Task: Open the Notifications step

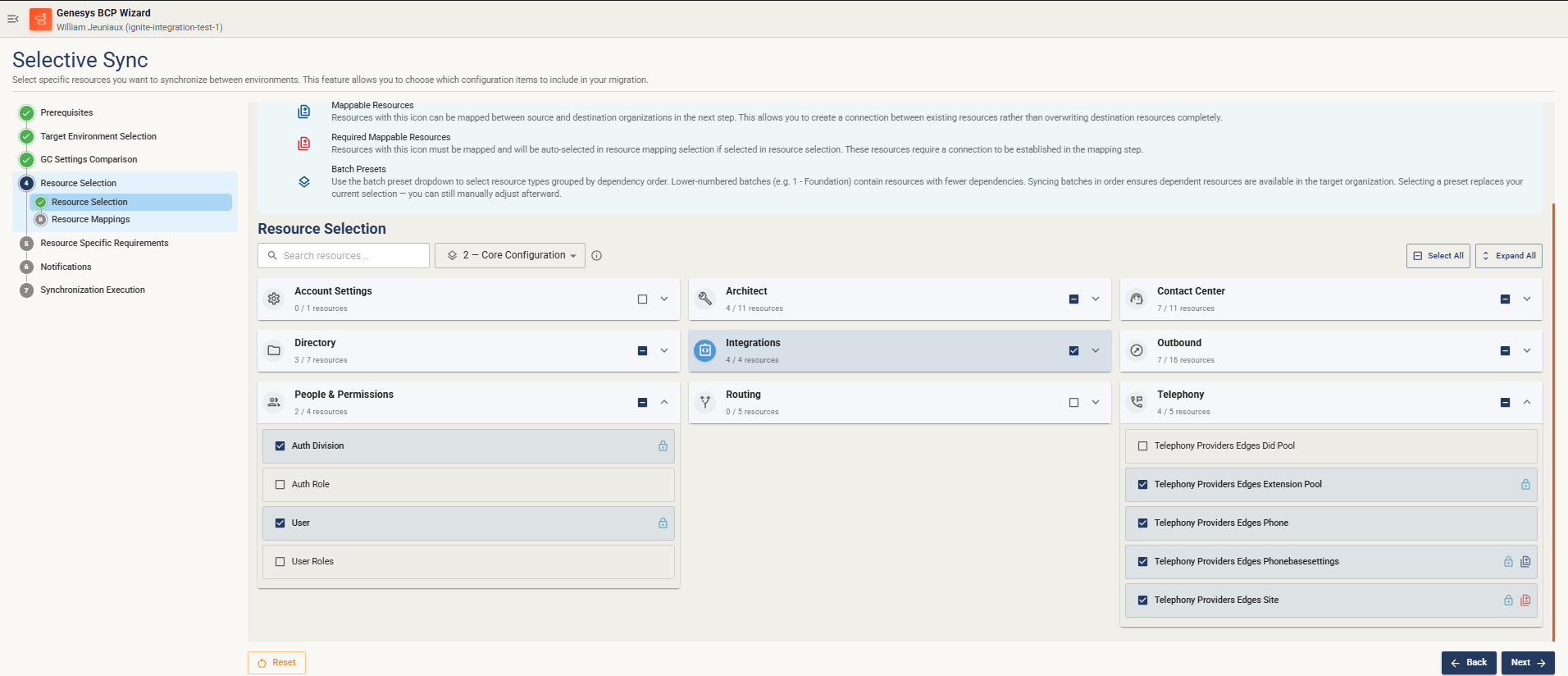Action: click(x=66, y=267)
